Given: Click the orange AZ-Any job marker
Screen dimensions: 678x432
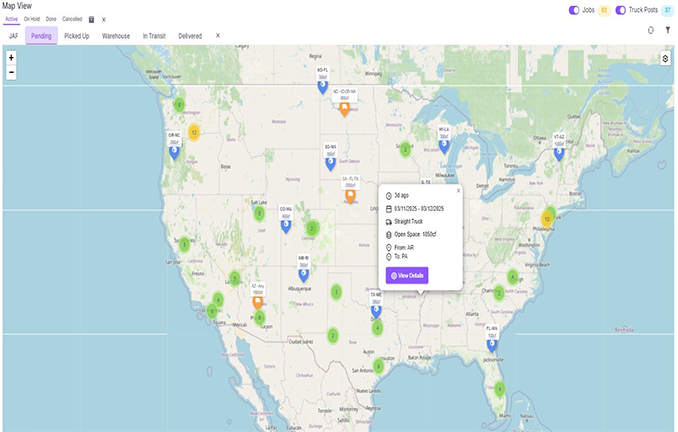Looking at the screenshot, I should pyautogui.click(x=257, y=301).
